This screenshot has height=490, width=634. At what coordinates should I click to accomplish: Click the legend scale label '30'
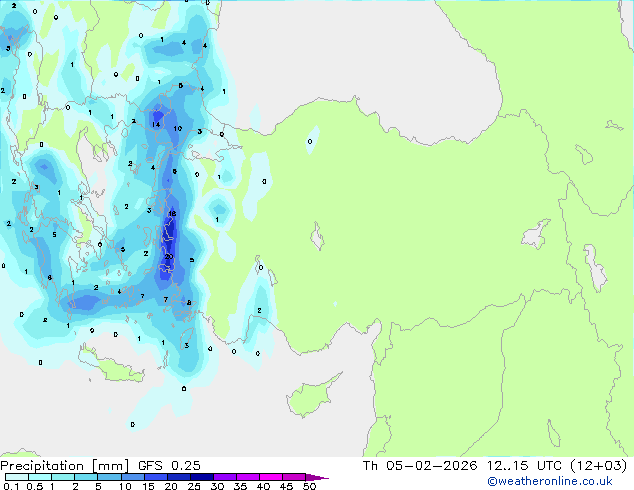pos(217,486)
